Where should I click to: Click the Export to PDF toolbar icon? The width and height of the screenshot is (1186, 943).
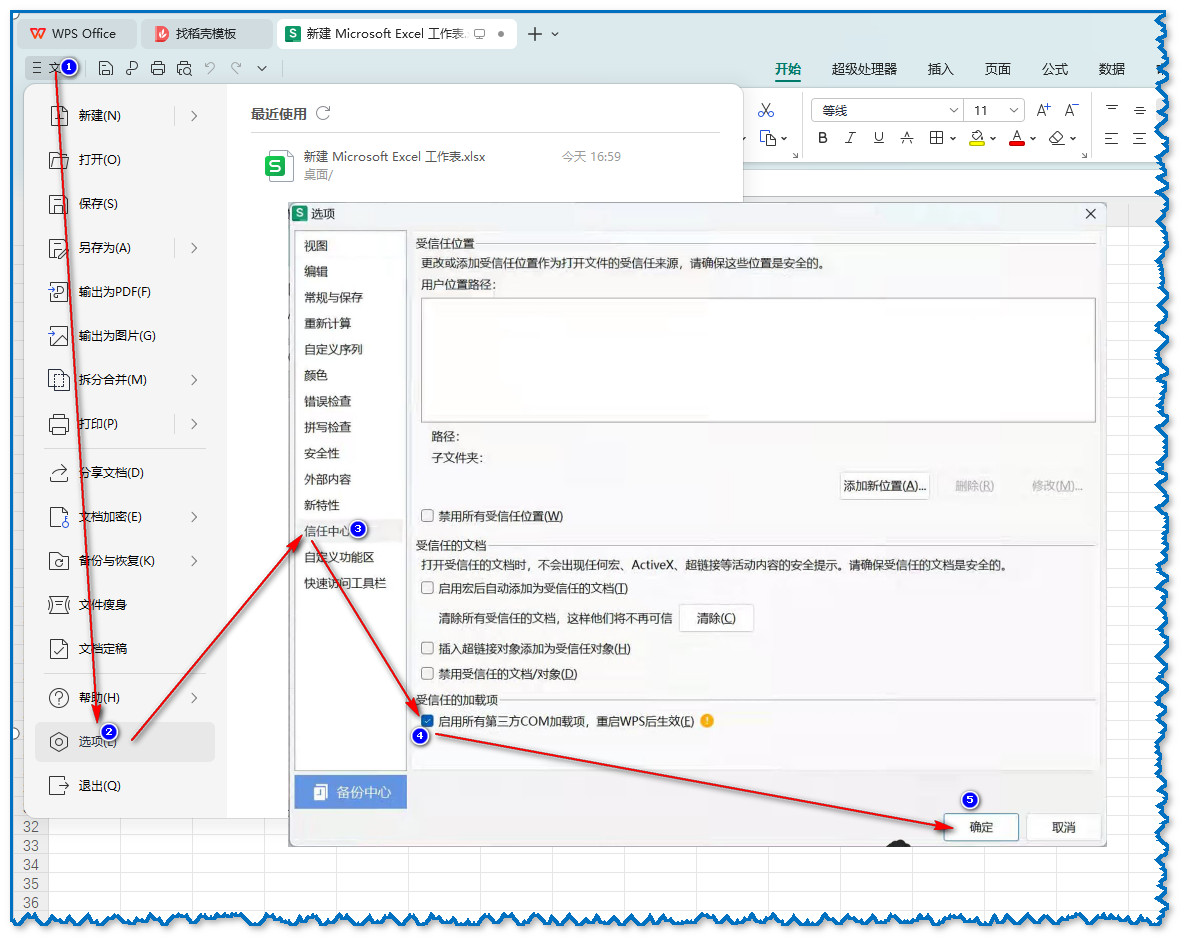click(x=132, y=69)
